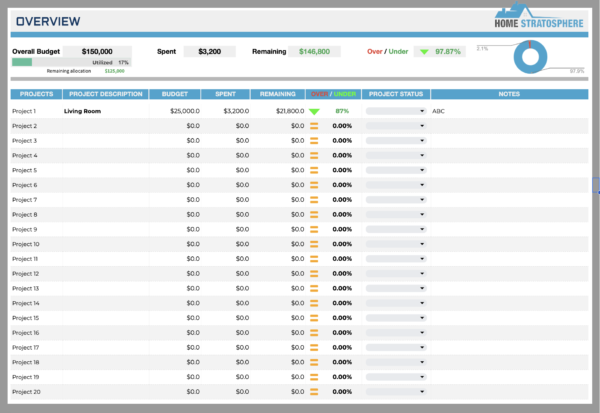The image size is (600, 413).
Task: Click the PROJECT STATUS column header
Action: tap(396, 94)
